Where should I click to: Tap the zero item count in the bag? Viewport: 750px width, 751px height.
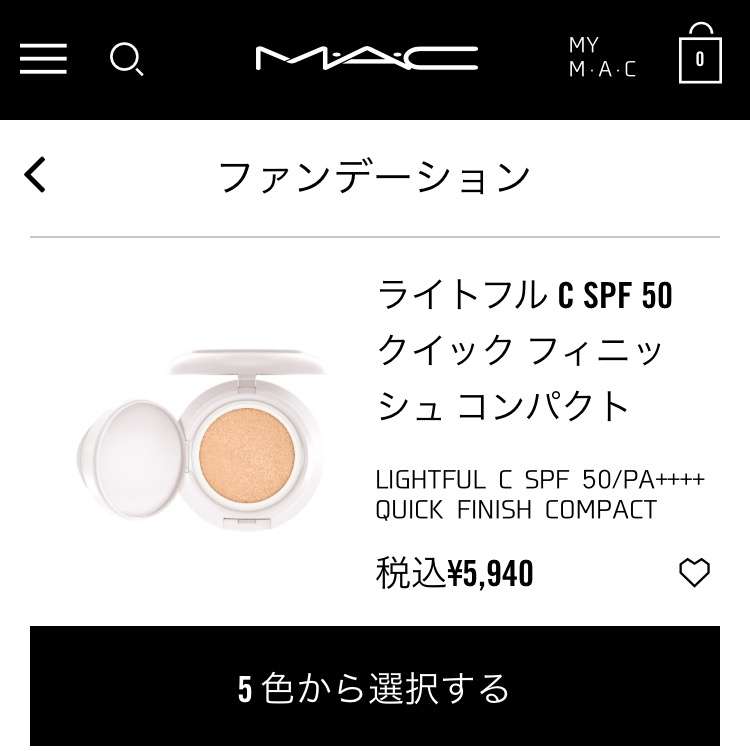point(700,59)
